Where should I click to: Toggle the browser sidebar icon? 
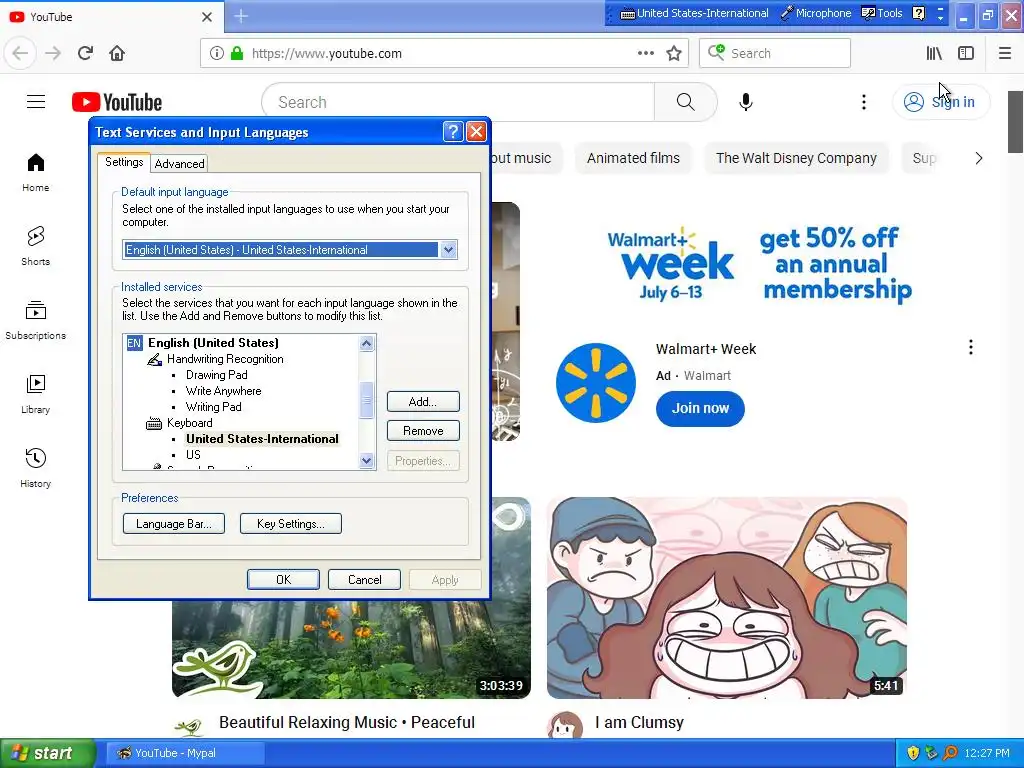966,53
